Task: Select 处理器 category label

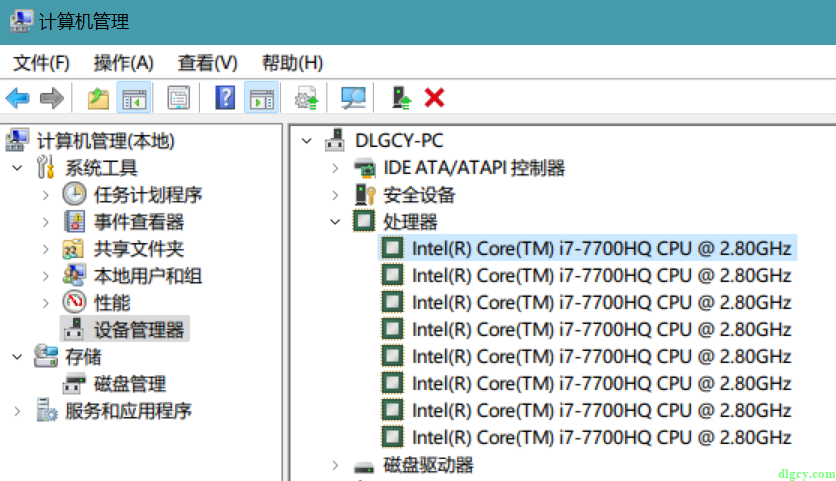Action: click(x=410, y=221)
